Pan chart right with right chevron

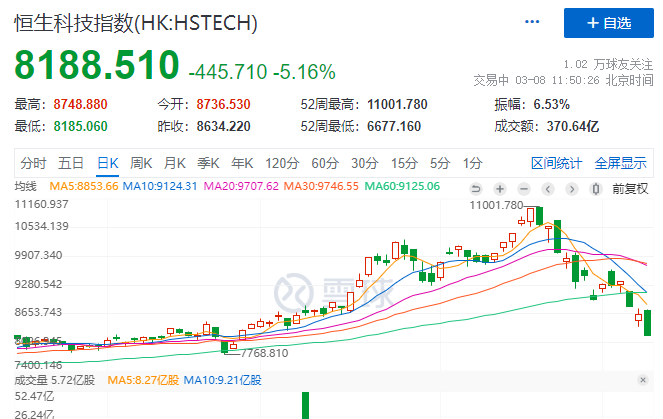click(572, 189)
